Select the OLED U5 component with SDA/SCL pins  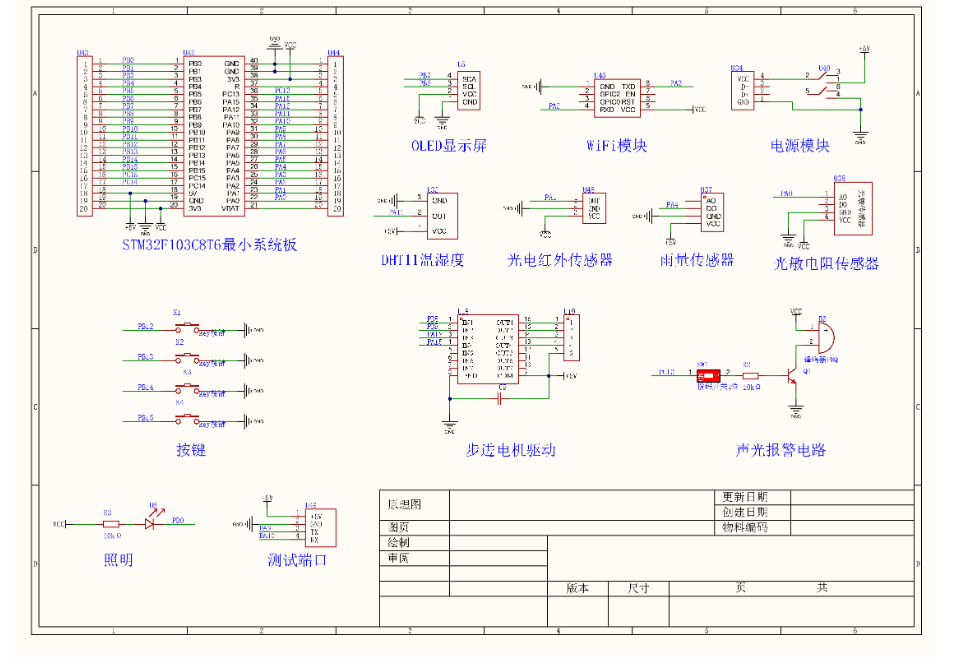[469, 91]
